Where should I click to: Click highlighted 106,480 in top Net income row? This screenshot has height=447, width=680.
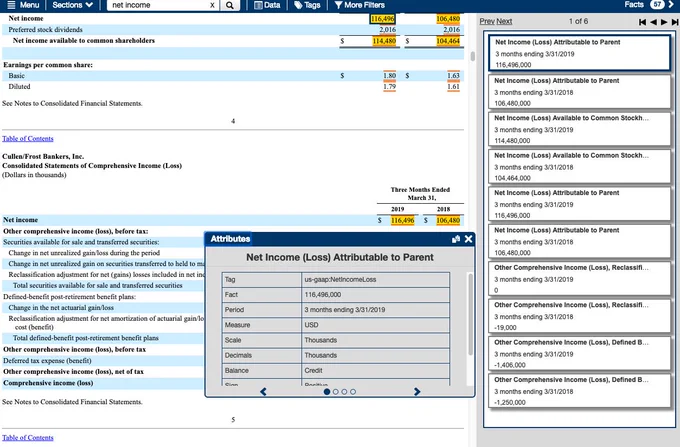[x=448, y=19]
